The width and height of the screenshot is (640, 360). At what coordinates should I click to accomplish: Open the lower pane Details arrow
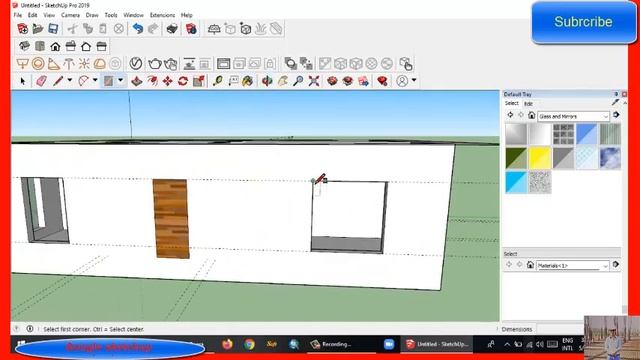coord(616,265)
